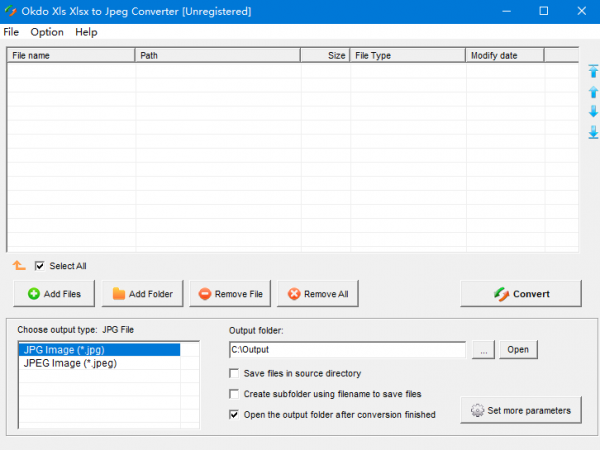
Task: Uncheck Open the output folder after conversion
Action: click(x=234, y=414)
